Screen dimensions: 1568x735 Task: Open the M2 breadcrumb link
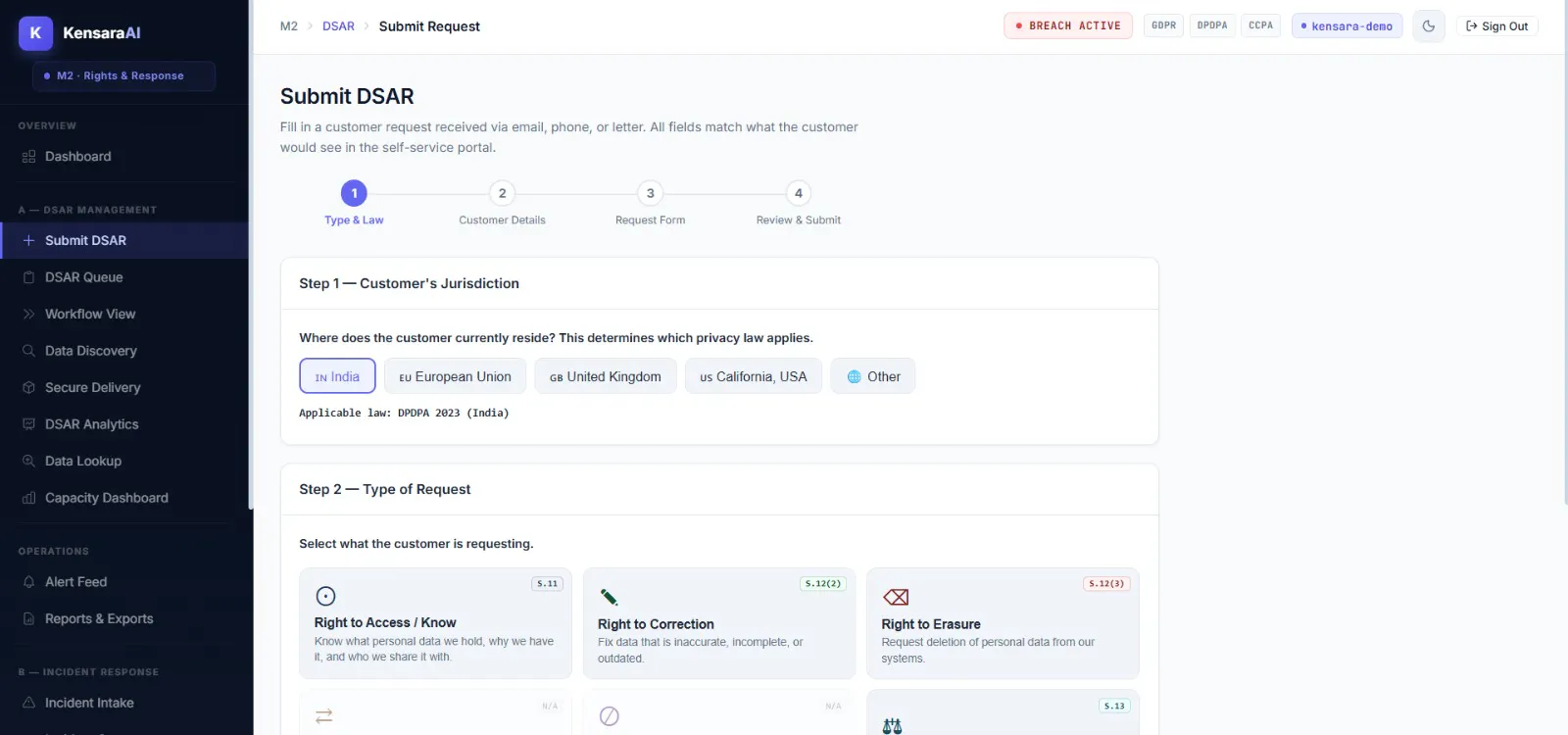[289, 26]
